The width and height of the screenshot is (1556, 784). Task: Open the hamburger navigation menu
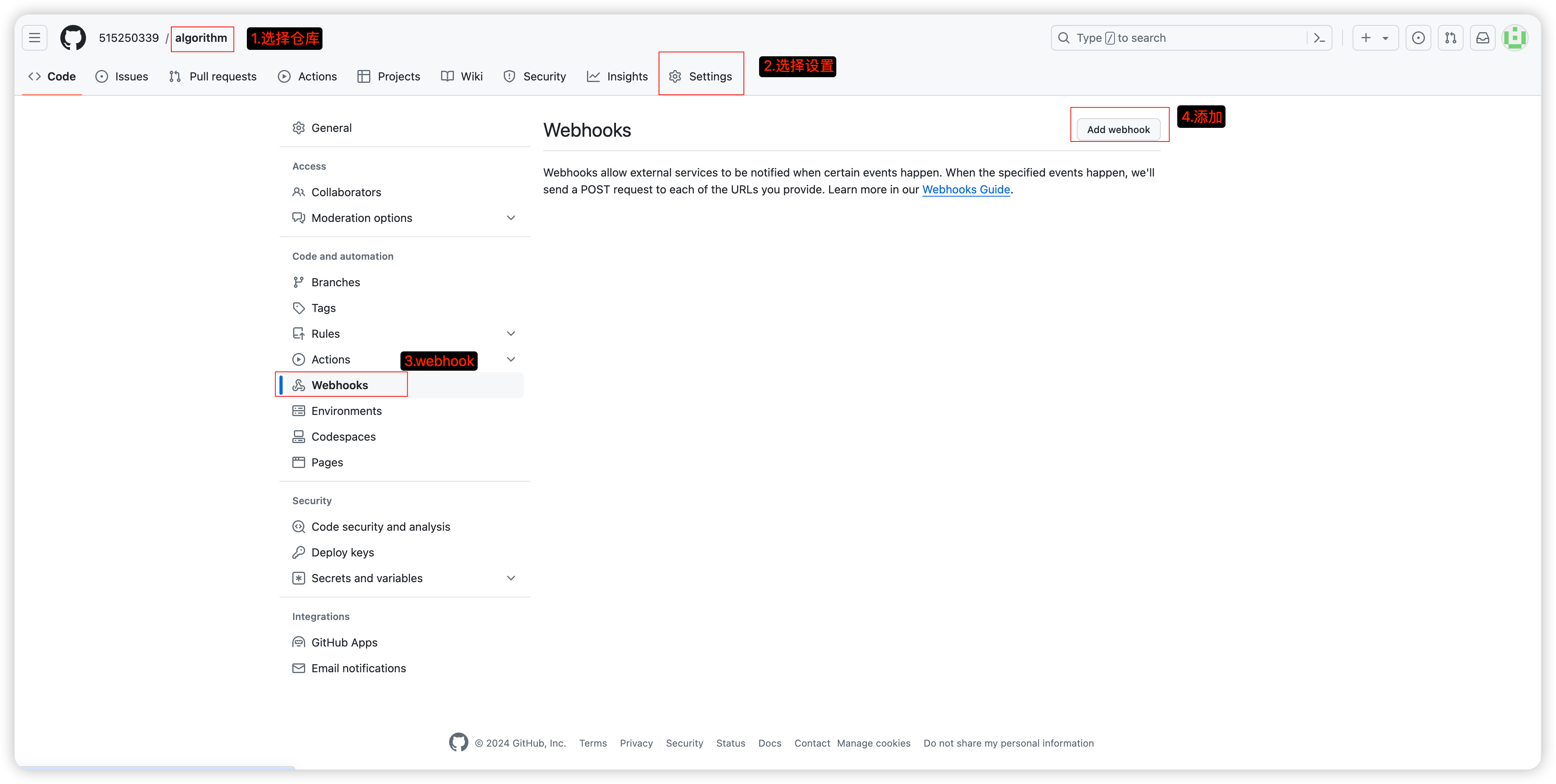click(x=35, y=38)
